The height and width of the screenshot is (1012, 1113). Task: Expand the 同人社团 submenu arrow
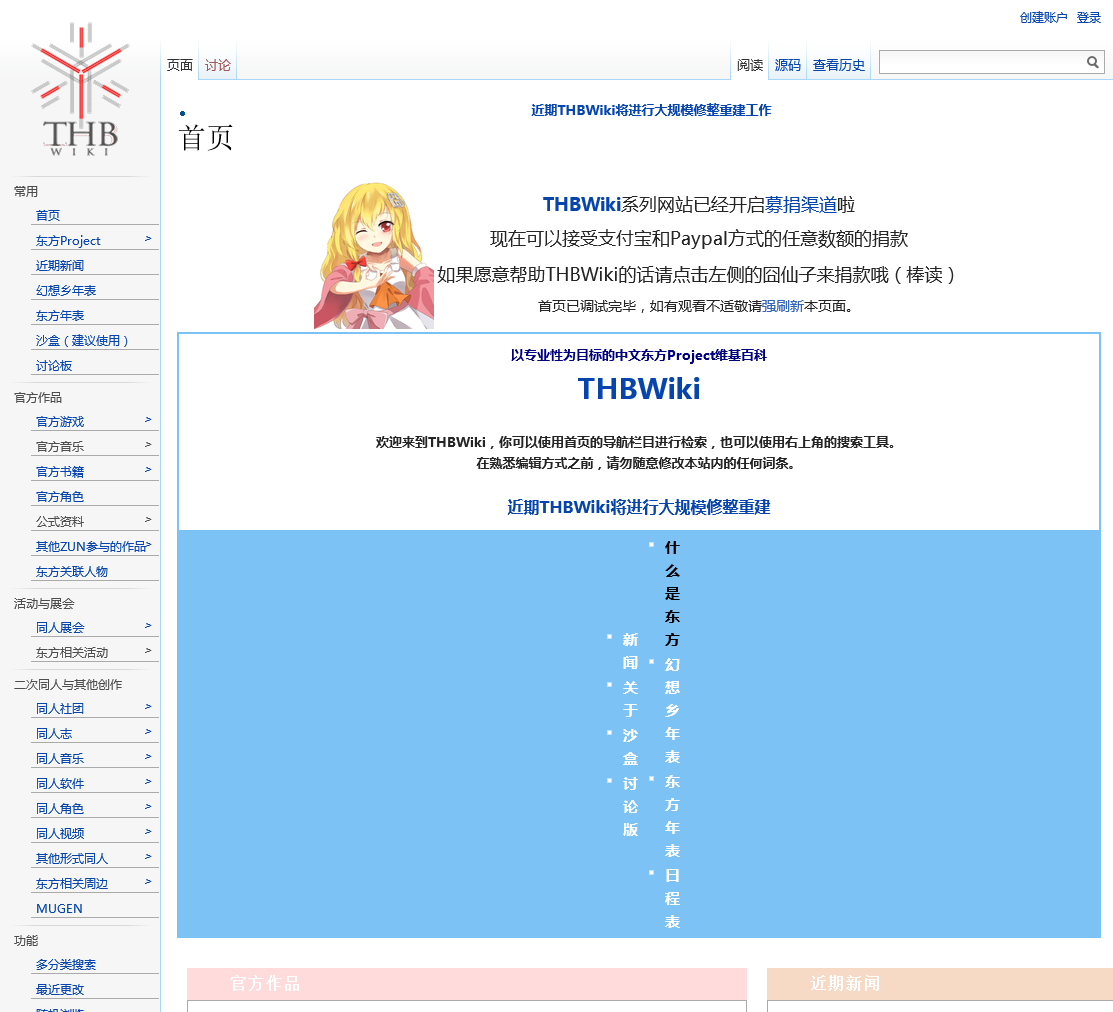[148, 706]
